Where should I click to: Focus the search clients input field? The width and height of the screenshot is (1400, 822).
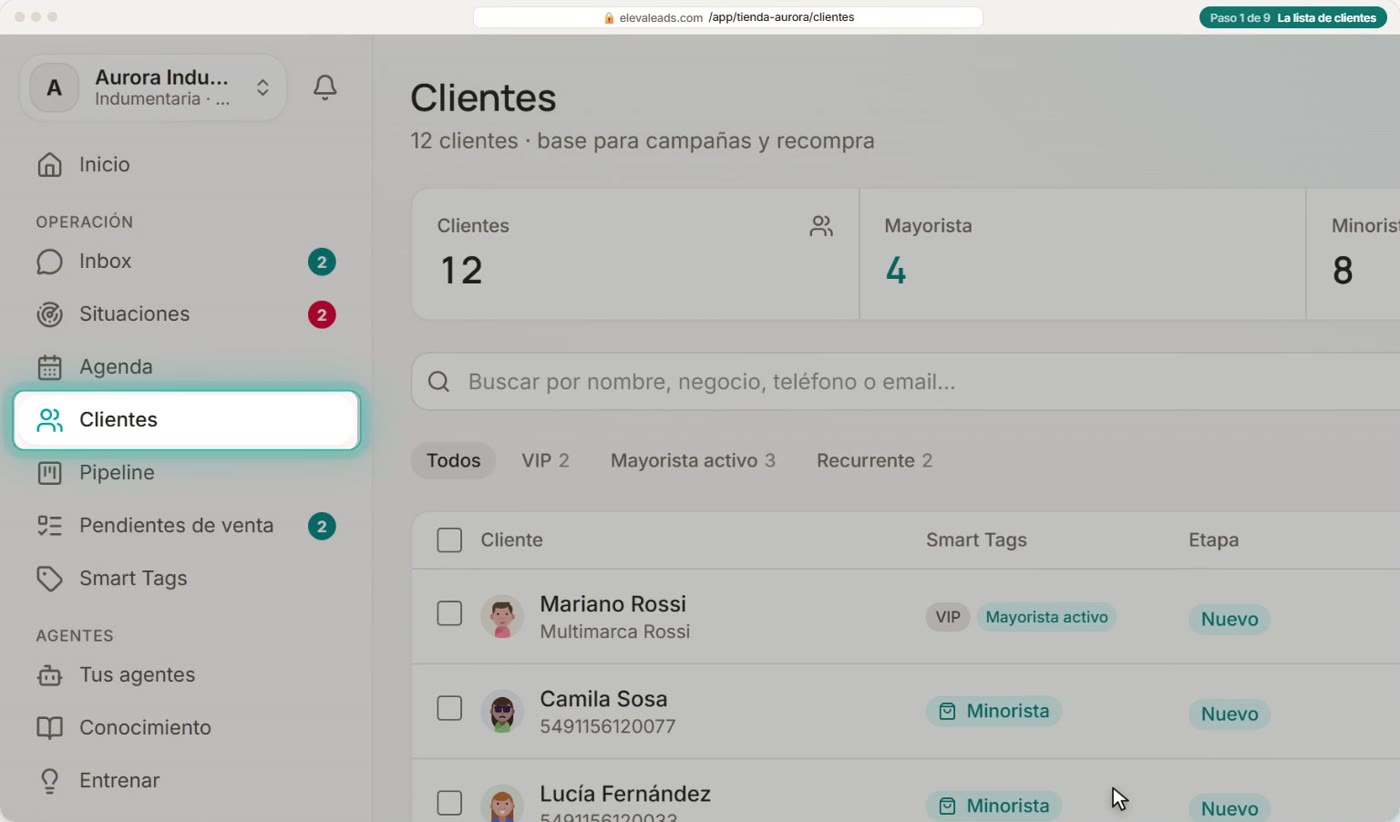[905, 382]
